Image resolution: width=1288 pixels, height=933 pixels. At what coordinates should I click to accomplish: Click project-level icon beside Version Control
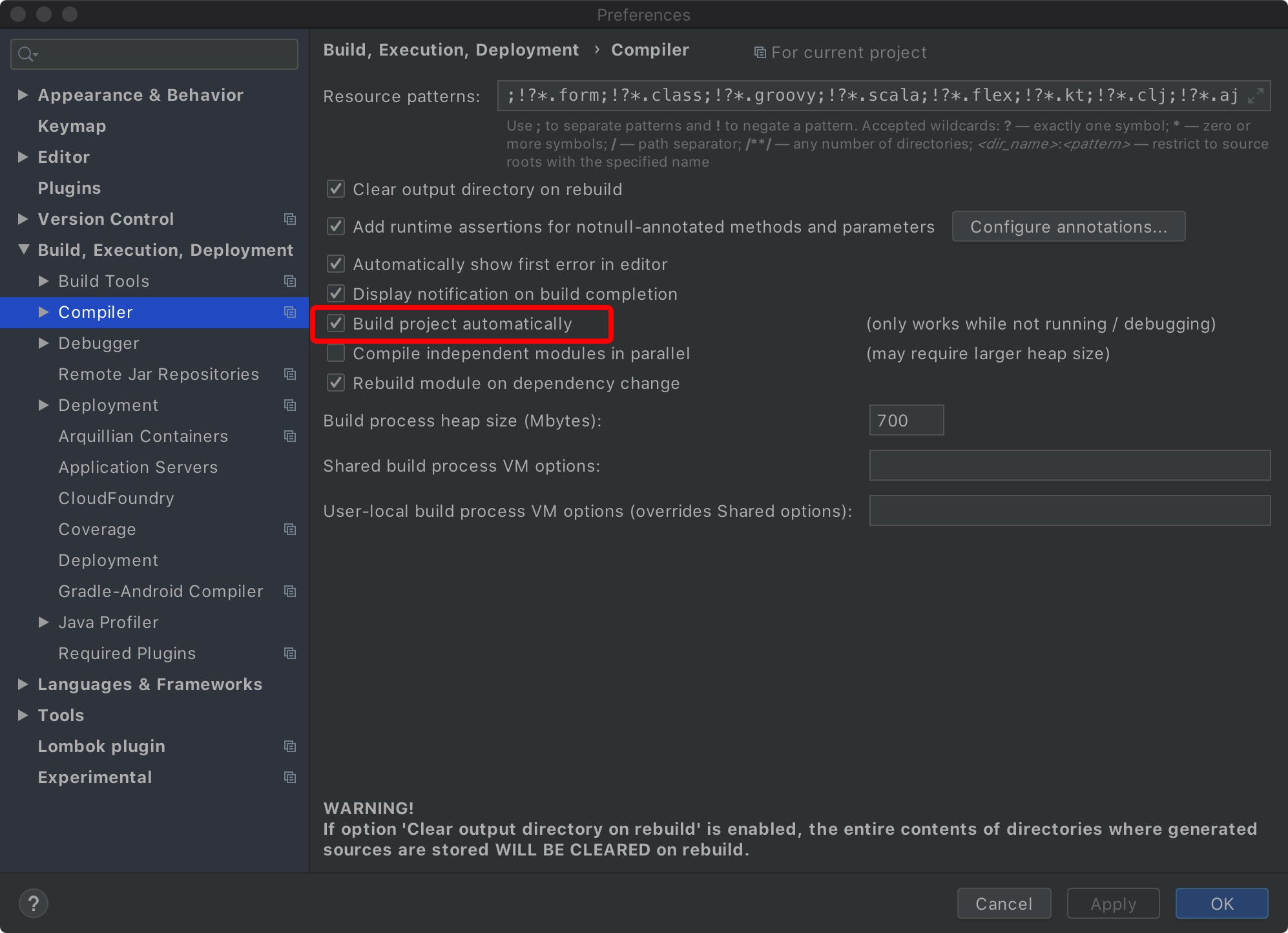(x=290, y=219)
